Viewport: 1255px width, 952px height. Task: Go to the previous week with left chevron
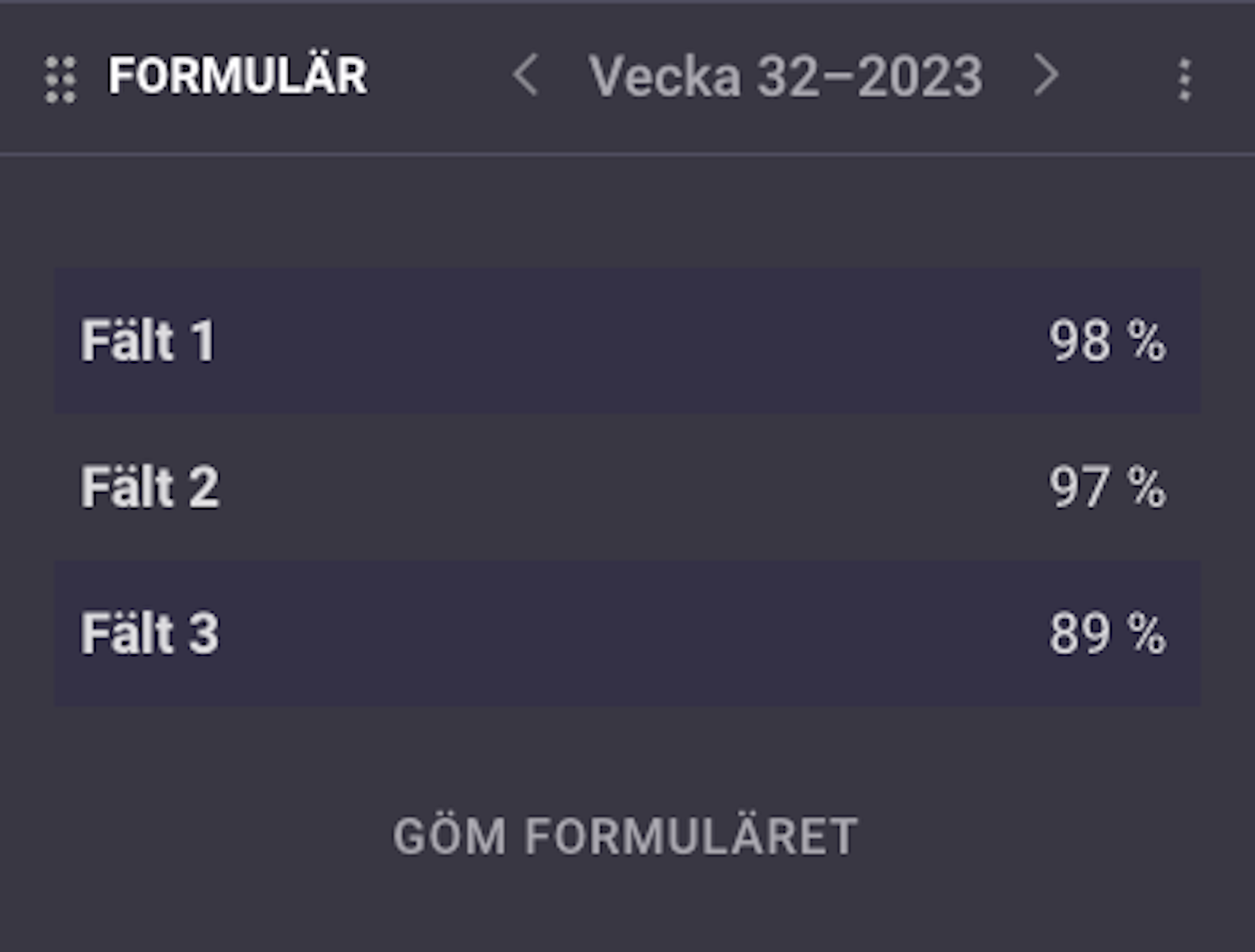[526, 76]
